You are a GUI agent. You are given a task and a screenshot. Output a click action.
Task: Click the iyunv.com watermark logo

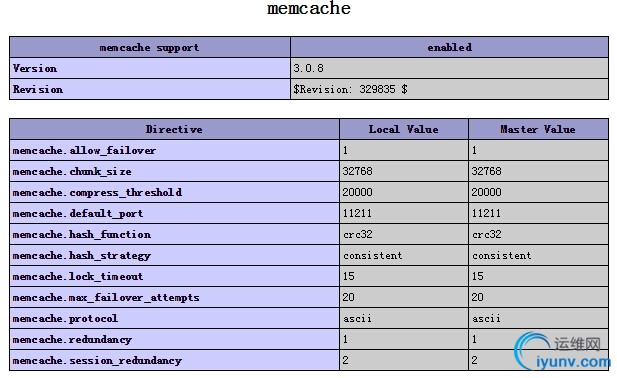pos(562,351)
